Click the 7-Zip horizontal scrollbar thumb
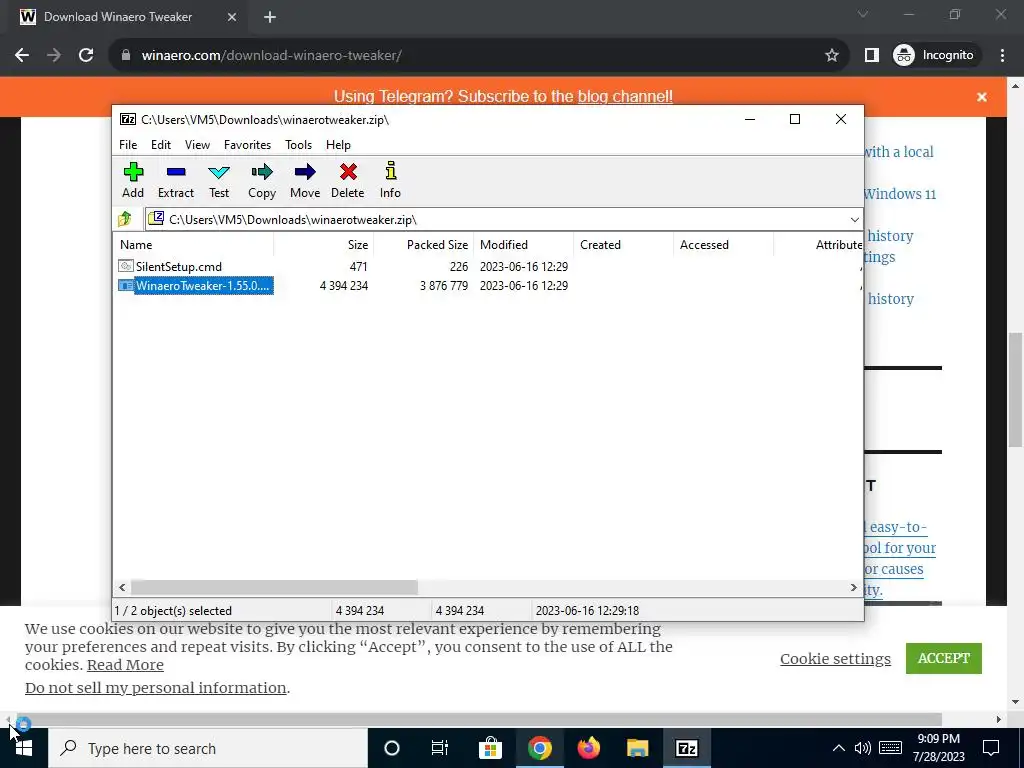Screen dimensions: 1024x768 click(x=274, y=588)
